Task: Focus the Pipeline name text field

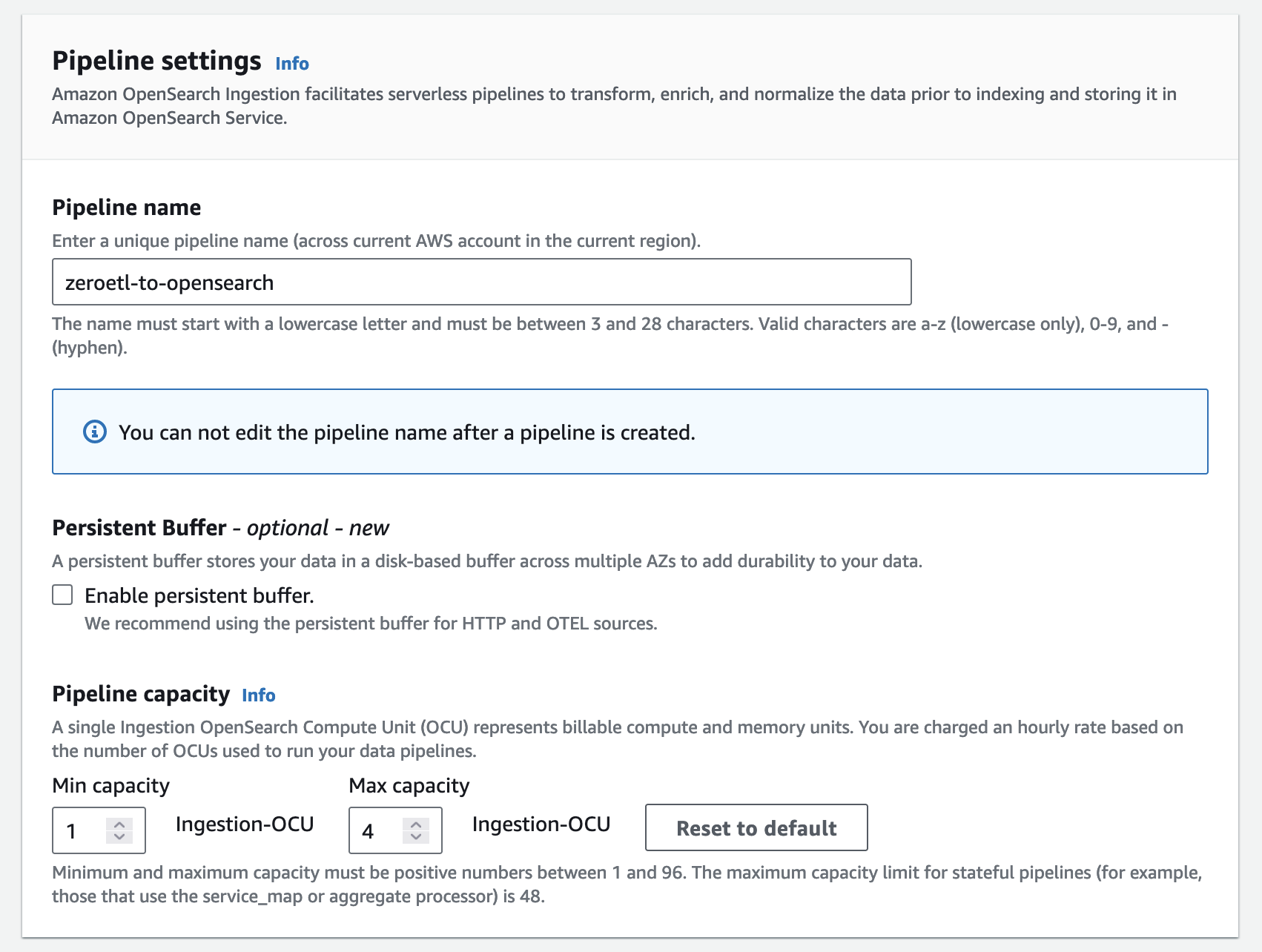Action: point(482,282)
